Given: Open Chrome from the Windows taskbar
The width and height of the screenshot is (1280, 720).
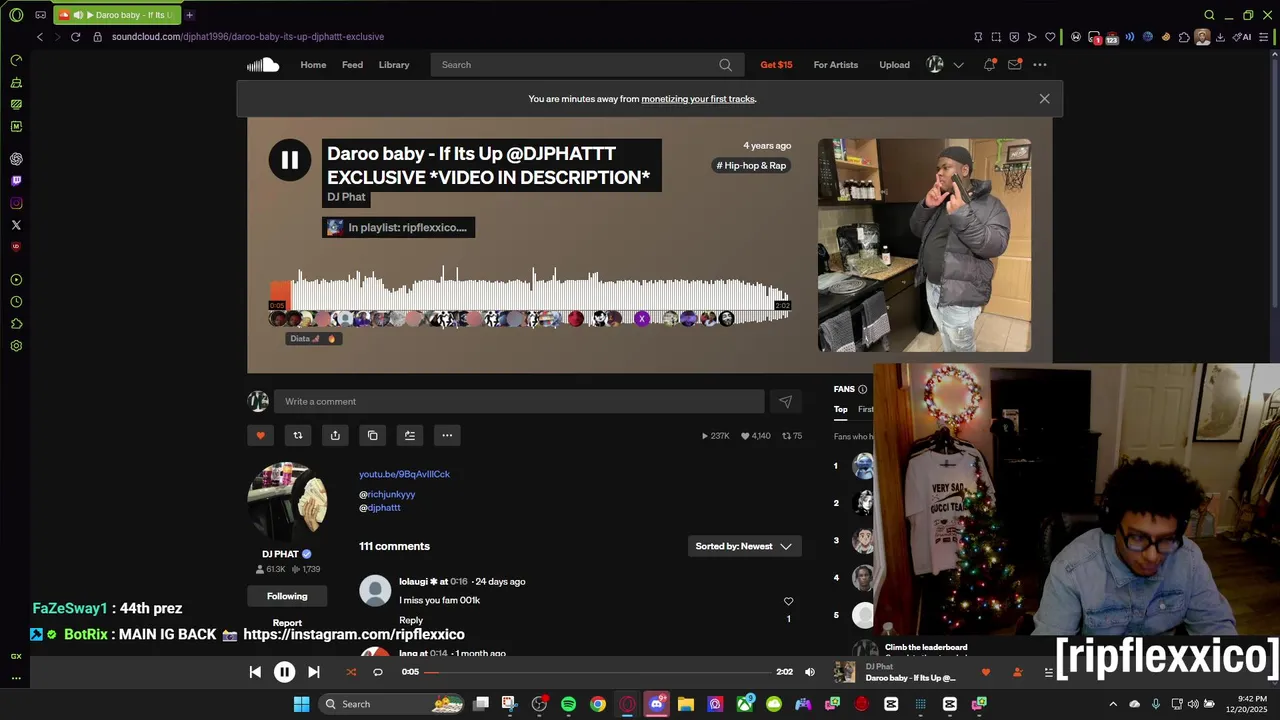Looking at the screenshot, I should (597, 704).
